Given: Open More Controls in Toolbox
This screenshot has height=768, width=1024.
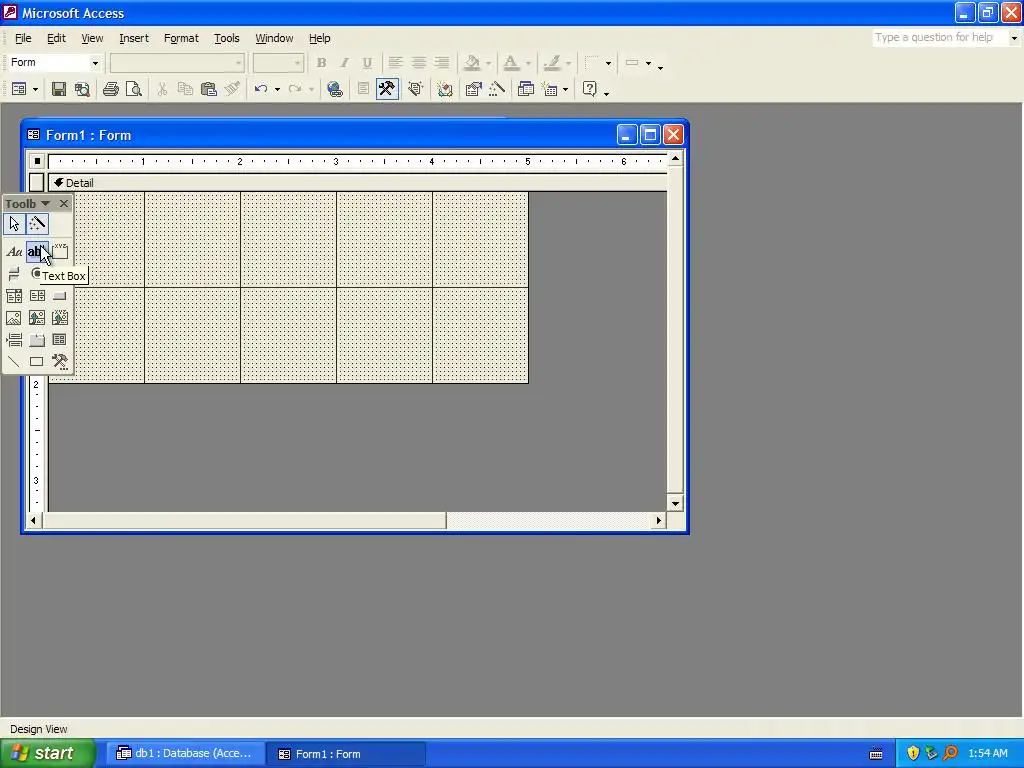Looking at the screenshot, I should pyautogui.click(x=60, y=361).
